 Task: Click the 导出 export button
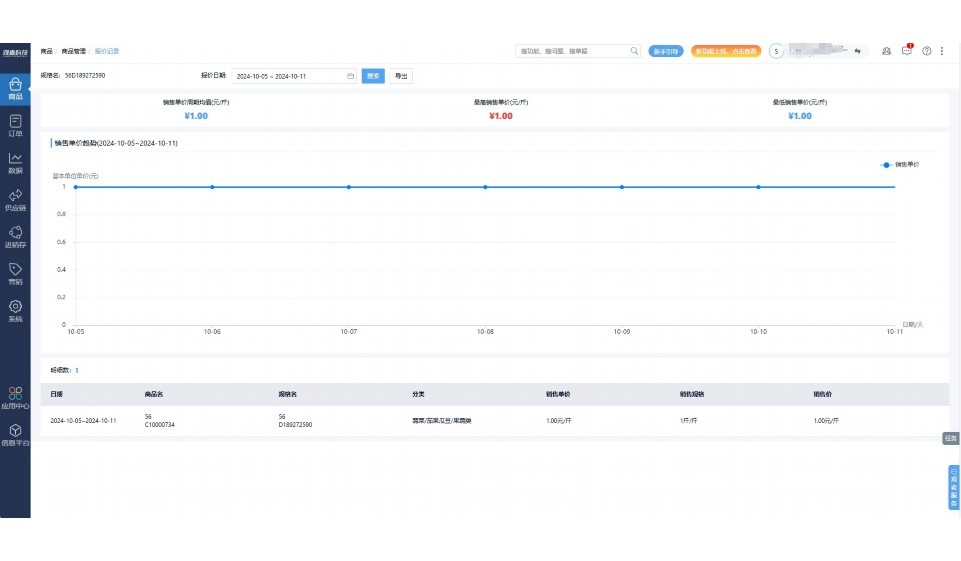[400, 76]
